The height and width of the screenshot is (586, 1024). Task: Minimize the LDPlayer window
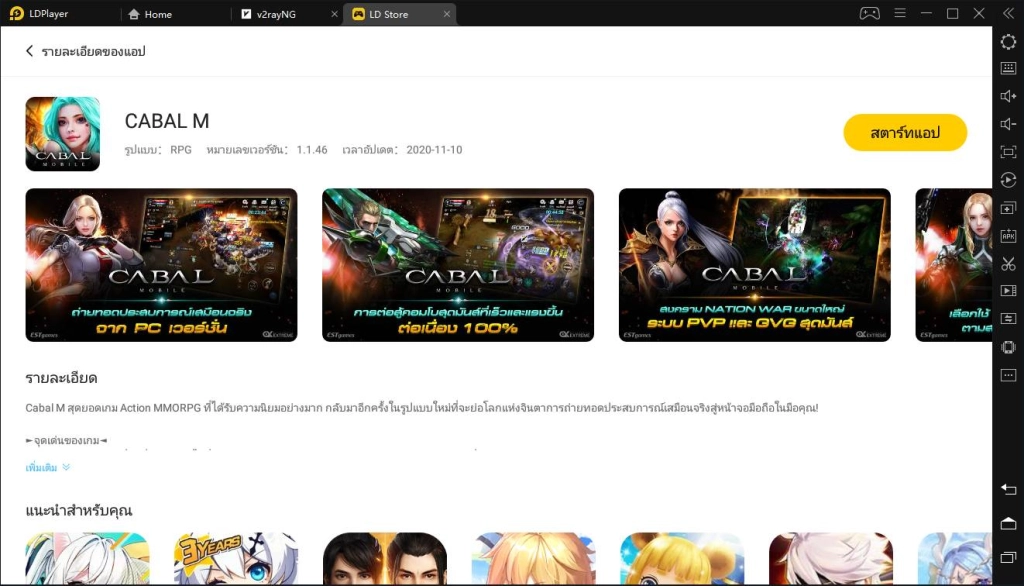tap(926, 13)
